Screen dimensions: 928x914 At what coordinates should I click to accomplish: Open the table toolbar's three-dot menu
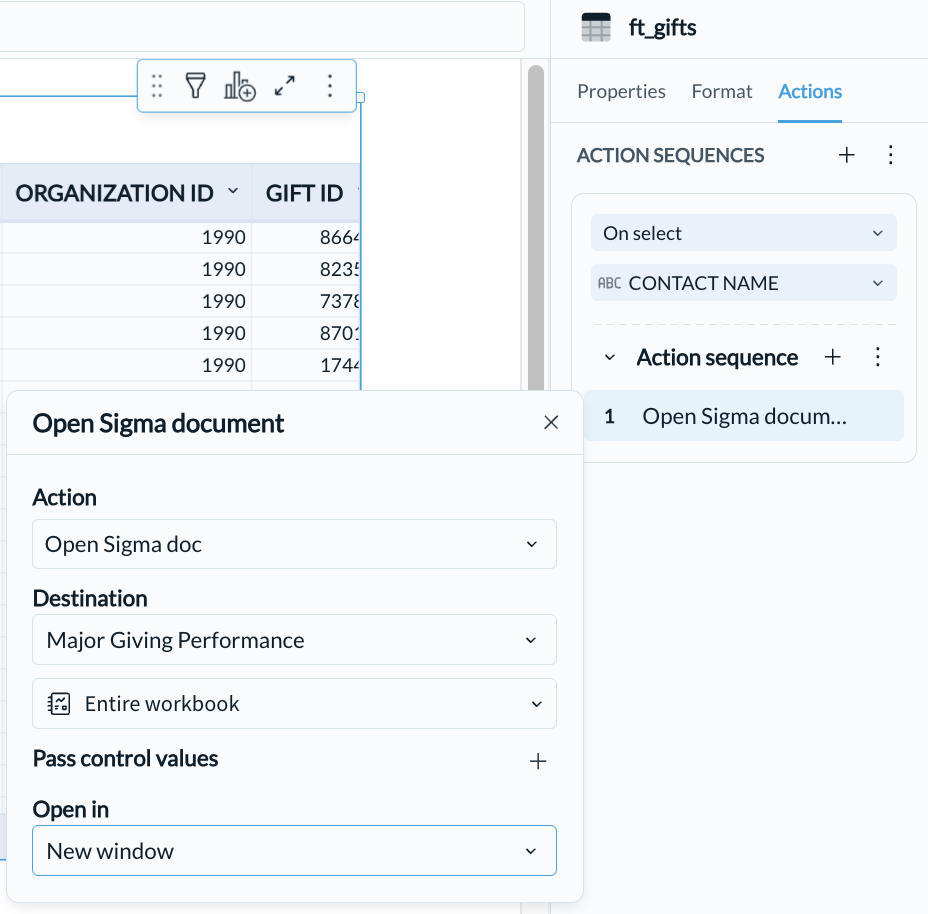coord(330,86)
